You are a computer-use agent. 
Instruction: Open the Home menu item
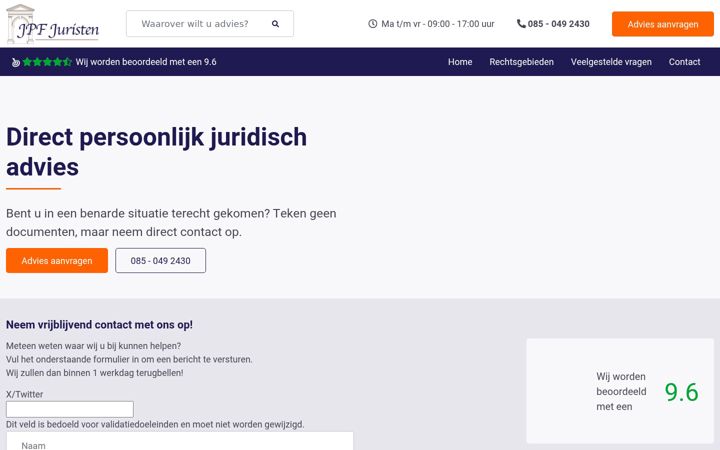[460, 62]
